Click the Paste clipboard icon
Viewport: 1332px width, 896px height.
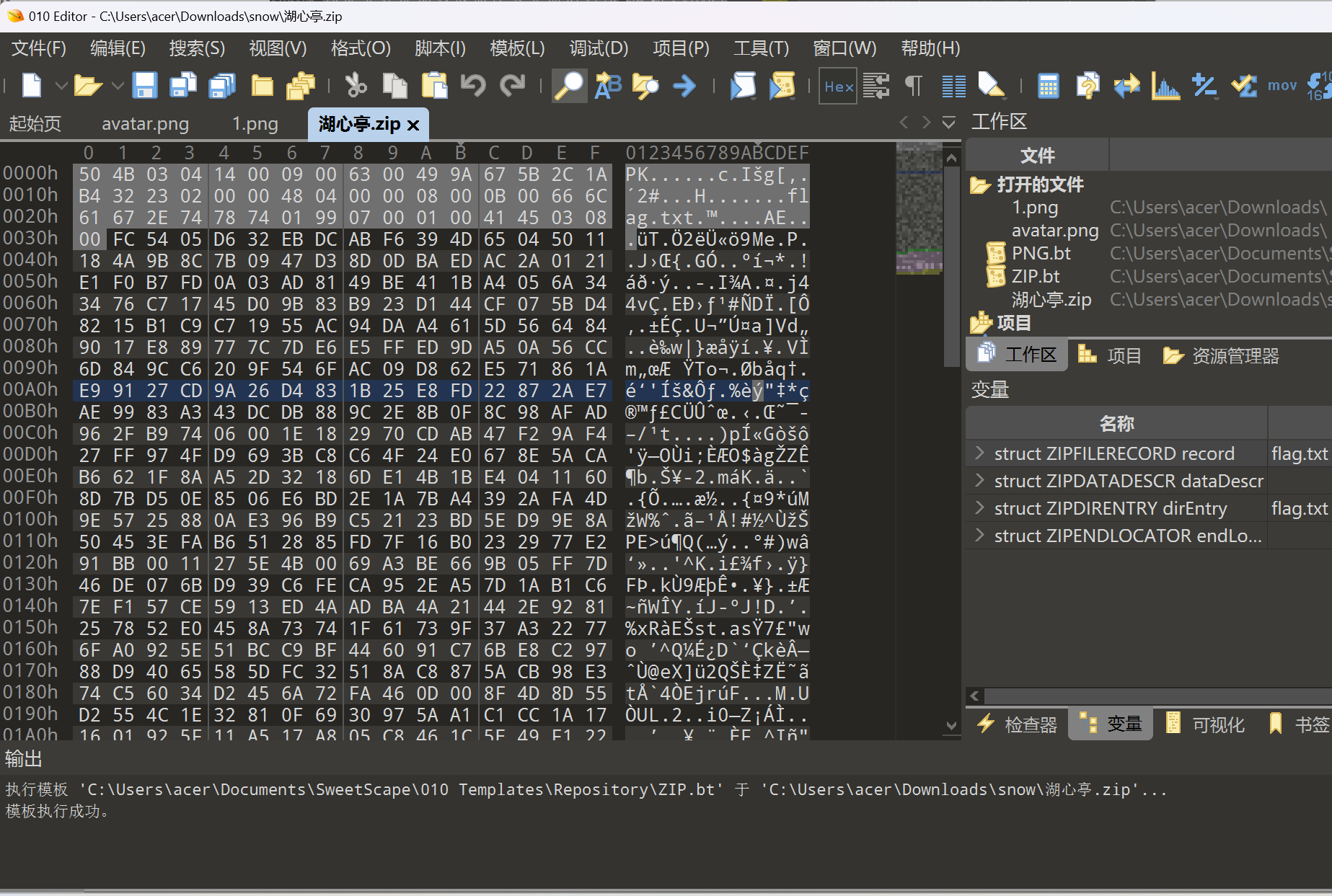coord(434,86)
